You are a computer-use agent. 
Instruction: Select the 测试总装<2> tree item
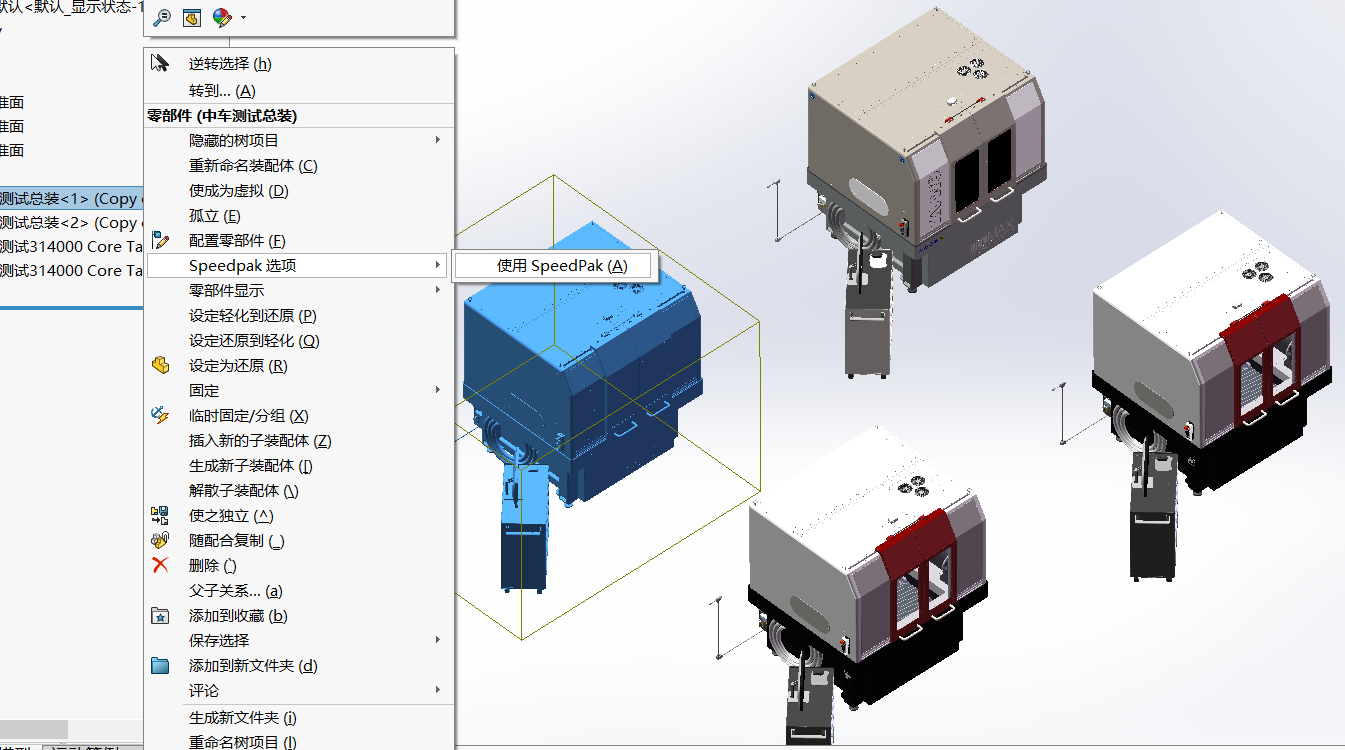[x=68, y=223]
